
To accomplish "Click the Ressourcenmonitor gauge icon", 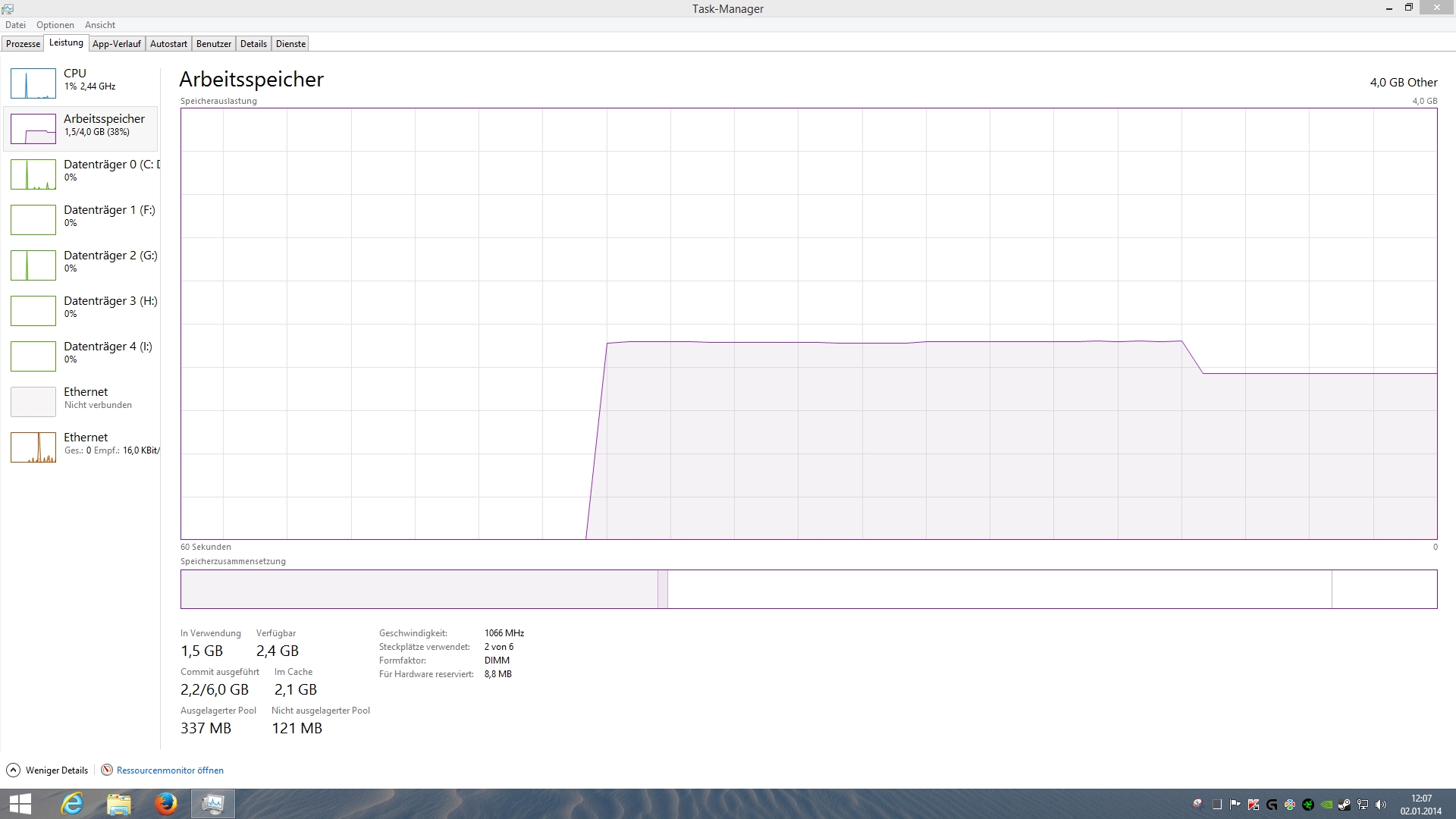I will click(x=107, y=770).
